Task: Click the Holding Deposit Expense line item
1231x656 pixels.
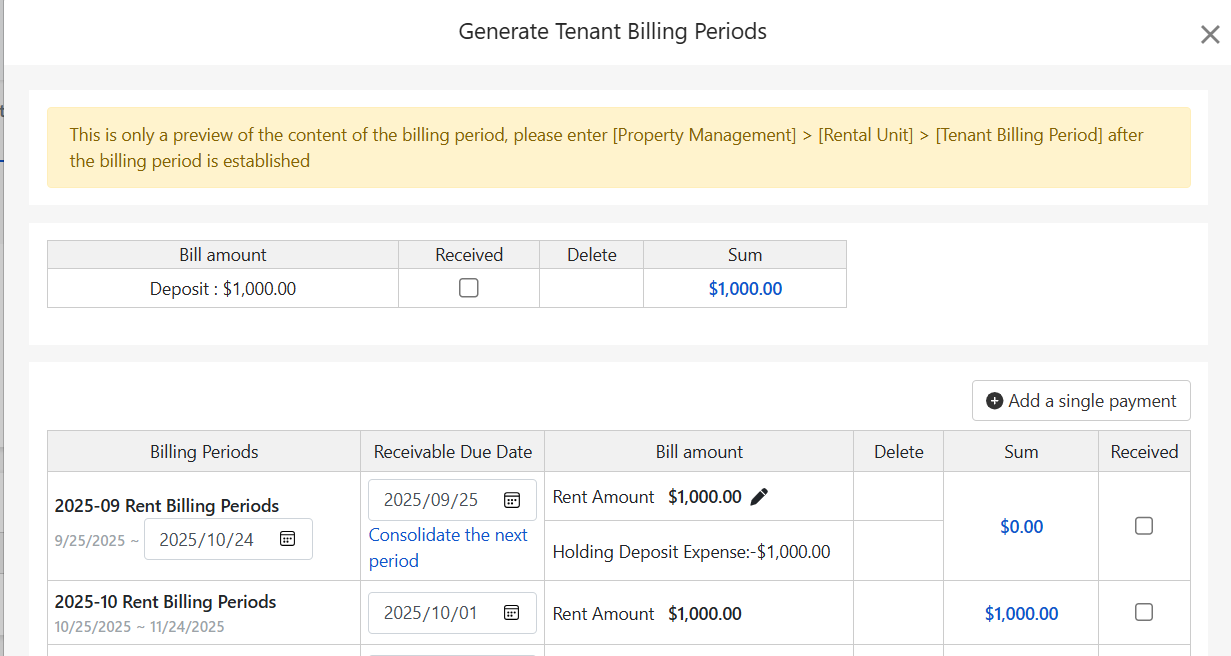Action: coord(691,551)
